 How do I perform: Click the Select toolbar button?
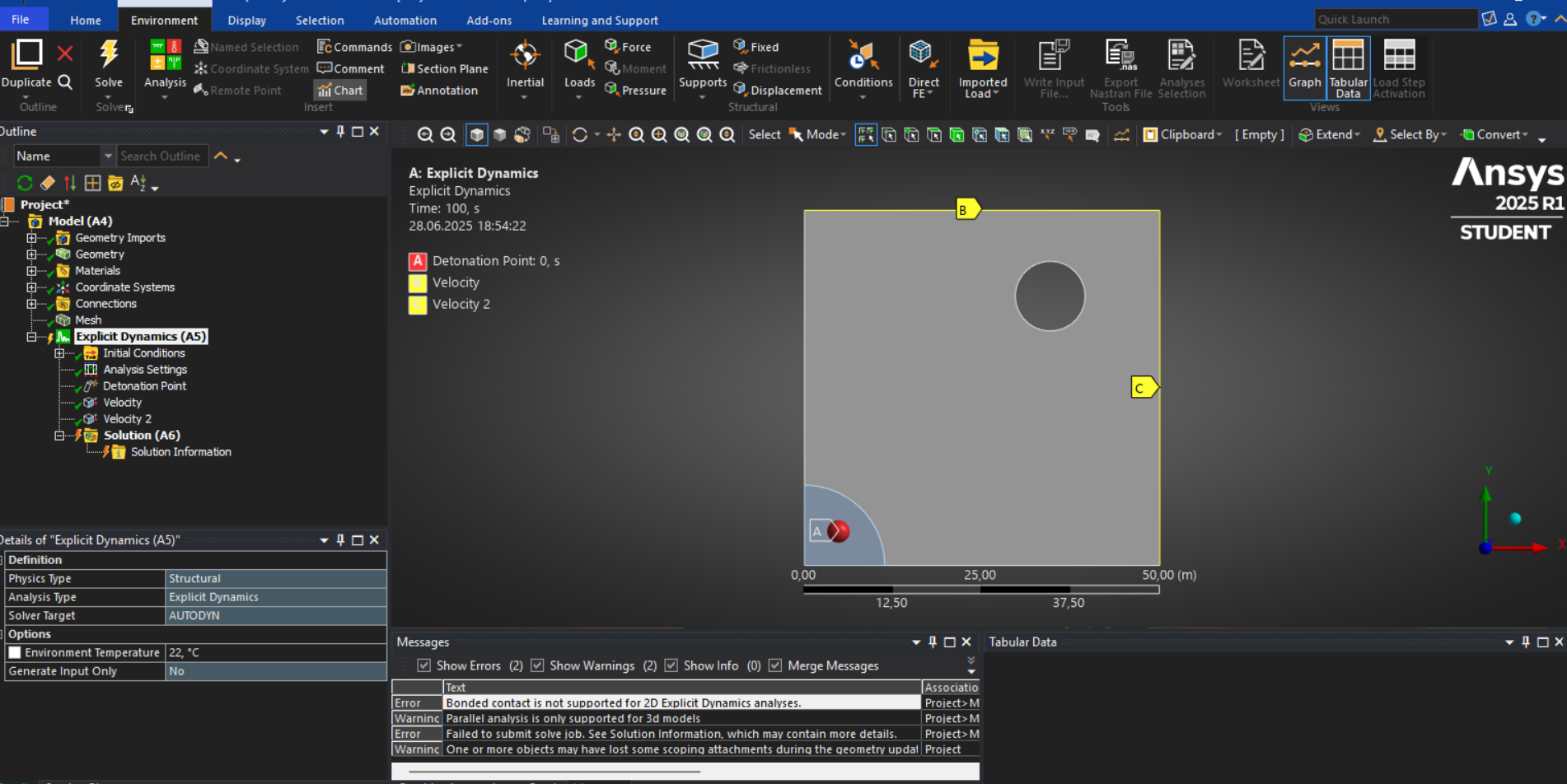click(x=764, y=134)
